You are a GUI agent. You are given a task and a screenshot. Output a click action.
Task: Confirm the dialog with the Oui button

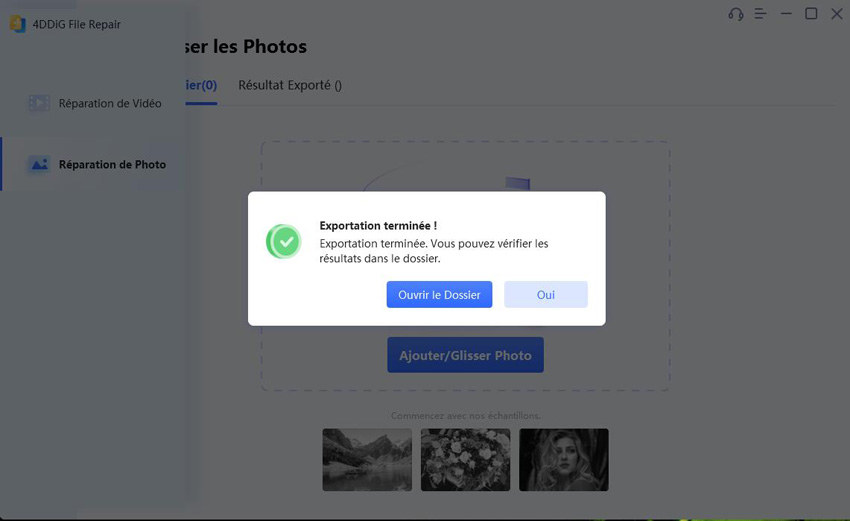[545, 294]
